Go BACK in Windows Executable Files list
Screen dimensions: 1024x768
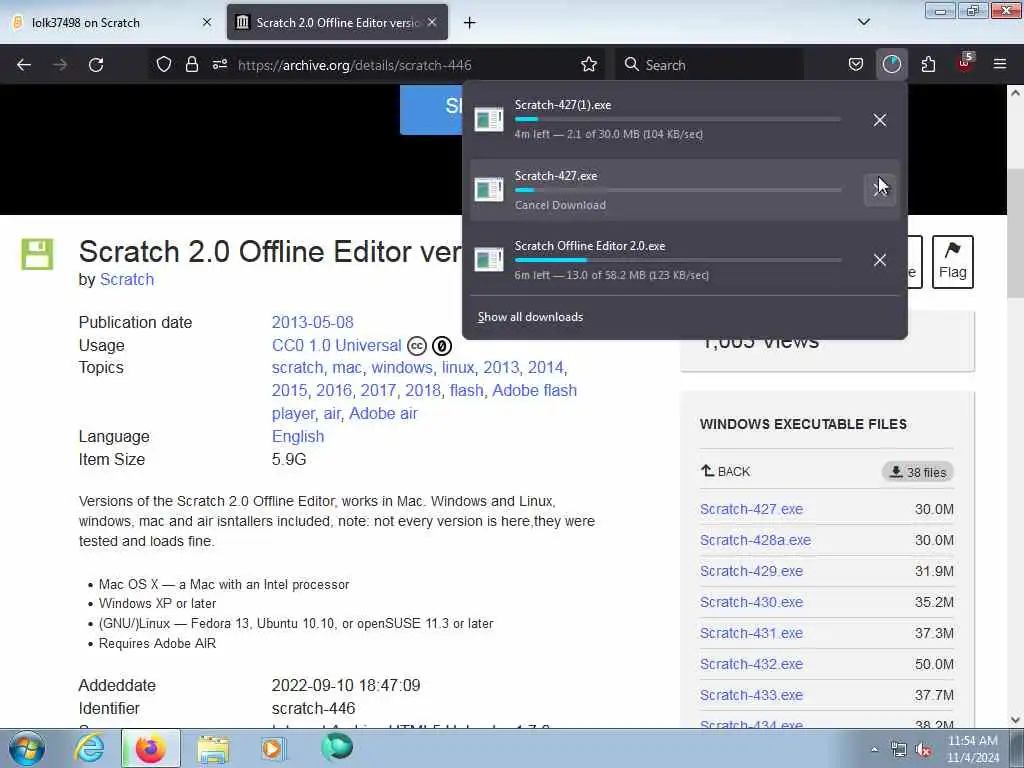point(726,472)
